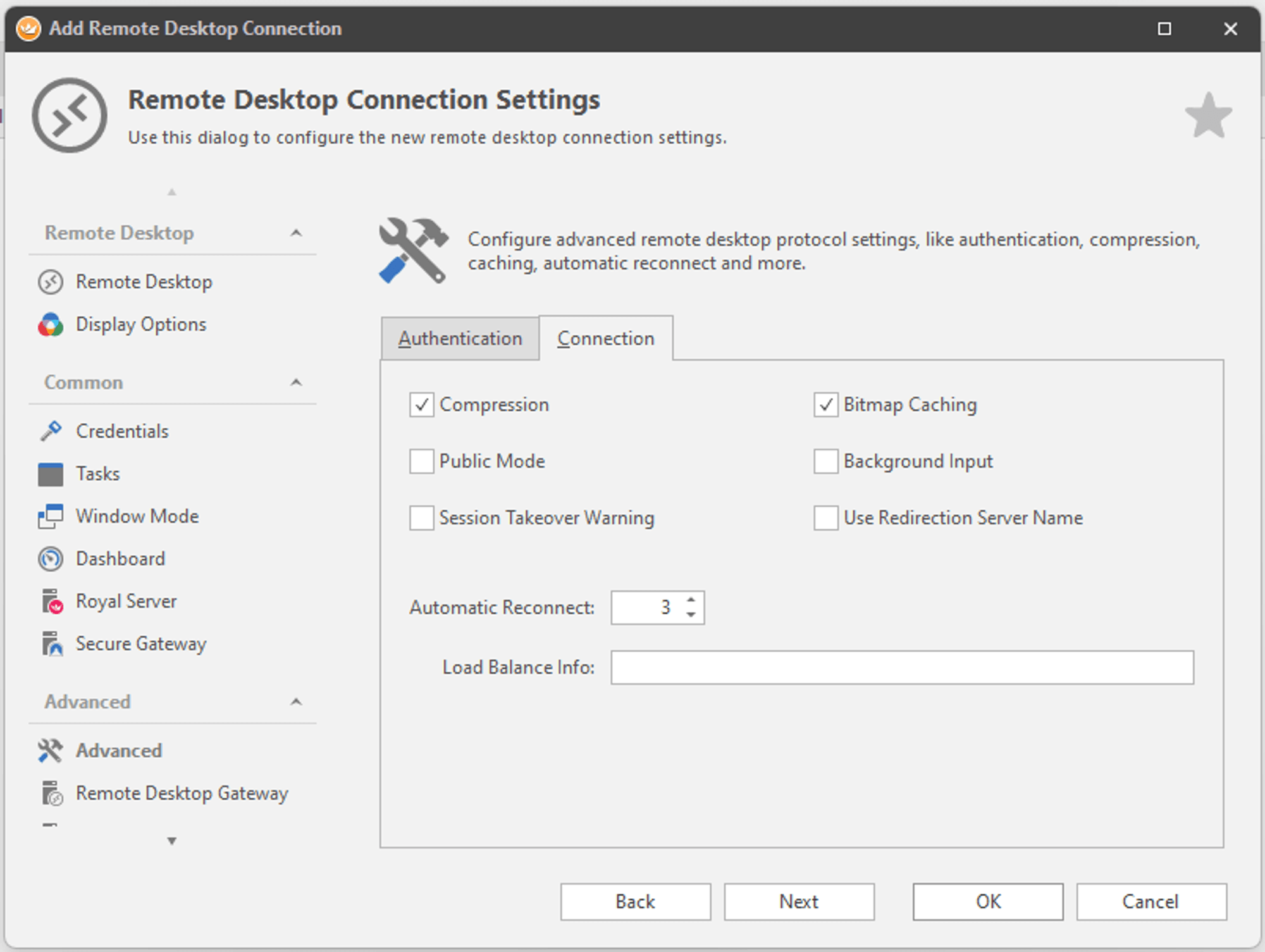
Task: Enable Use Redirection Server Name checkbox
Action: 826,518
